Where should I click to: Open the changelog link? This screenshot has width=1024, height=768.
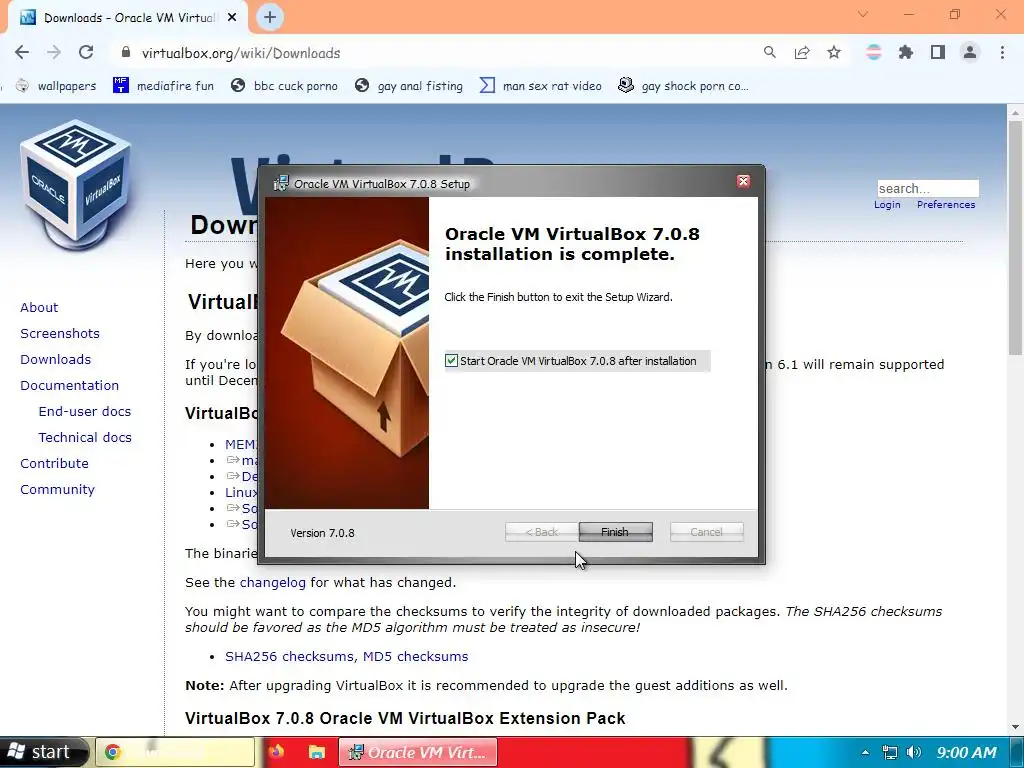click(x=272, y=583)
